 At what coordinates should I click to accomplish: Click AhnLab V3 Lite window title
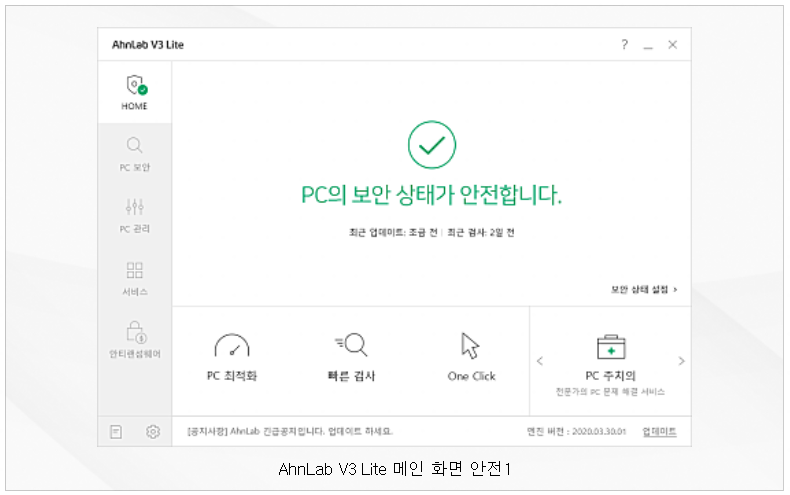tap(148, 45)
